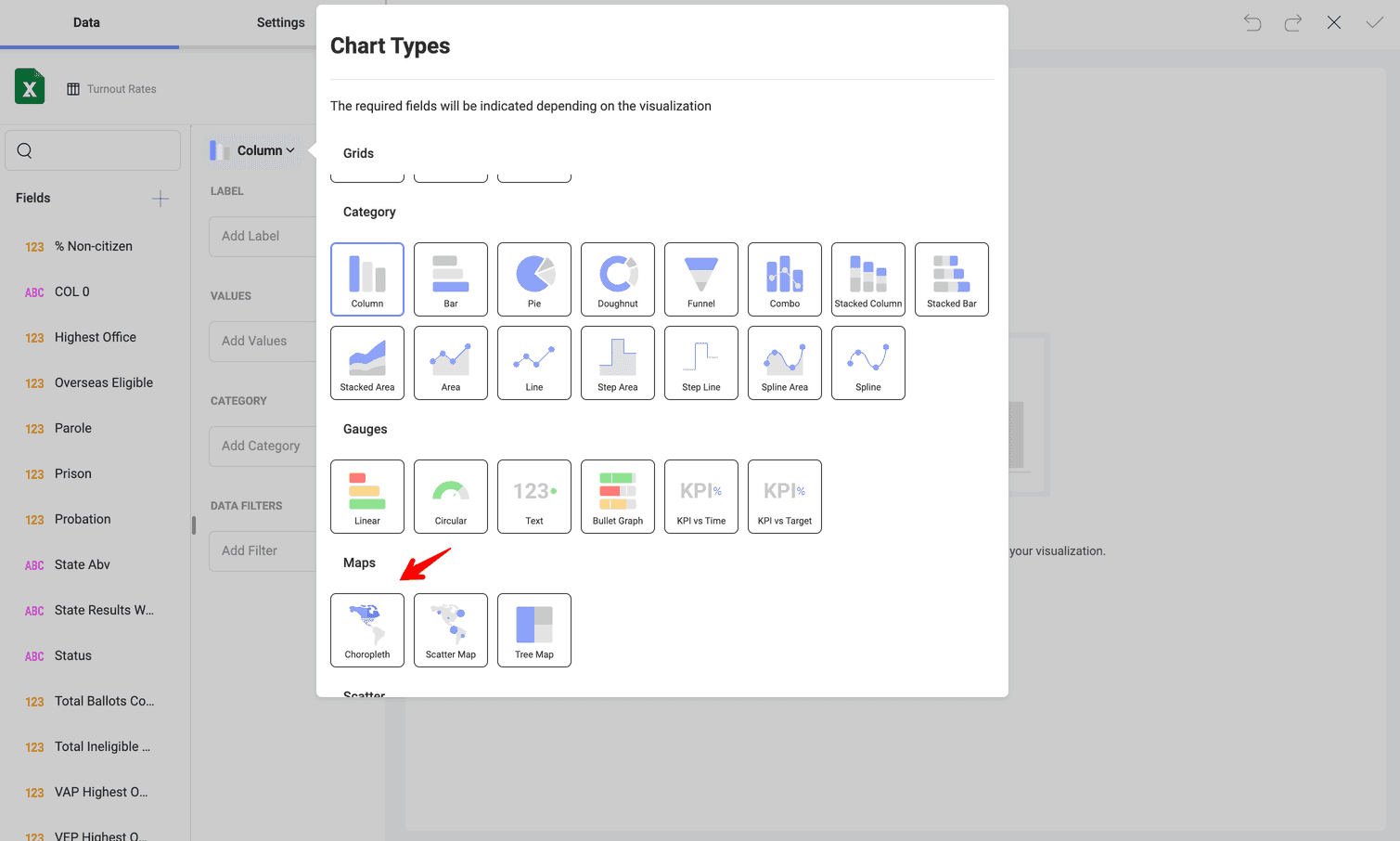Pick the KPI vs Time gauge

point(701,497)
